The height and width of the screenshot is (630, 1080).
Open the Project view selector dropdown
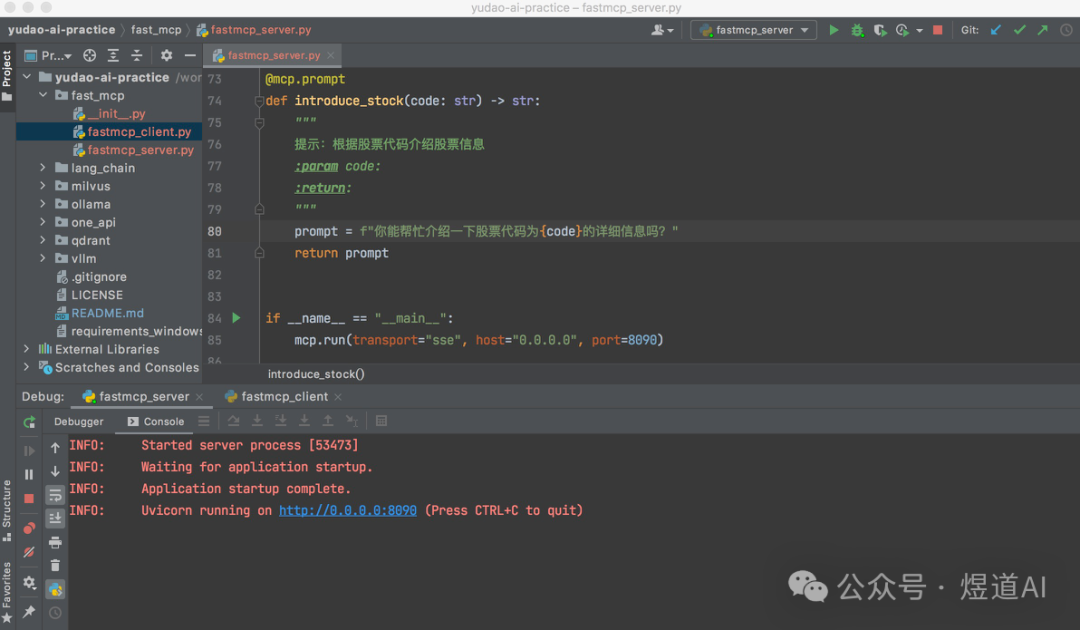tap(48, 56)
